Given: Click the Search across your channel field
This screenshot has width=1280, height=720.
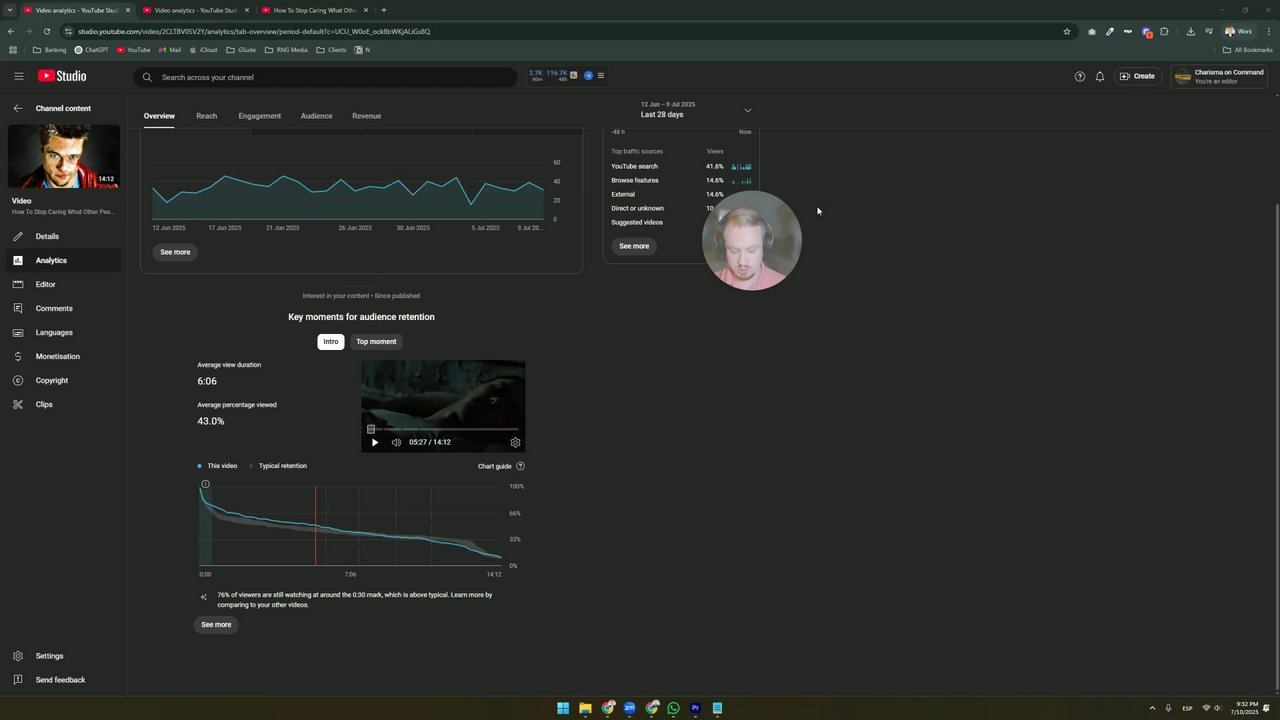Looking at the screenshot, I should pyautogui.click(x=325, y=77).
